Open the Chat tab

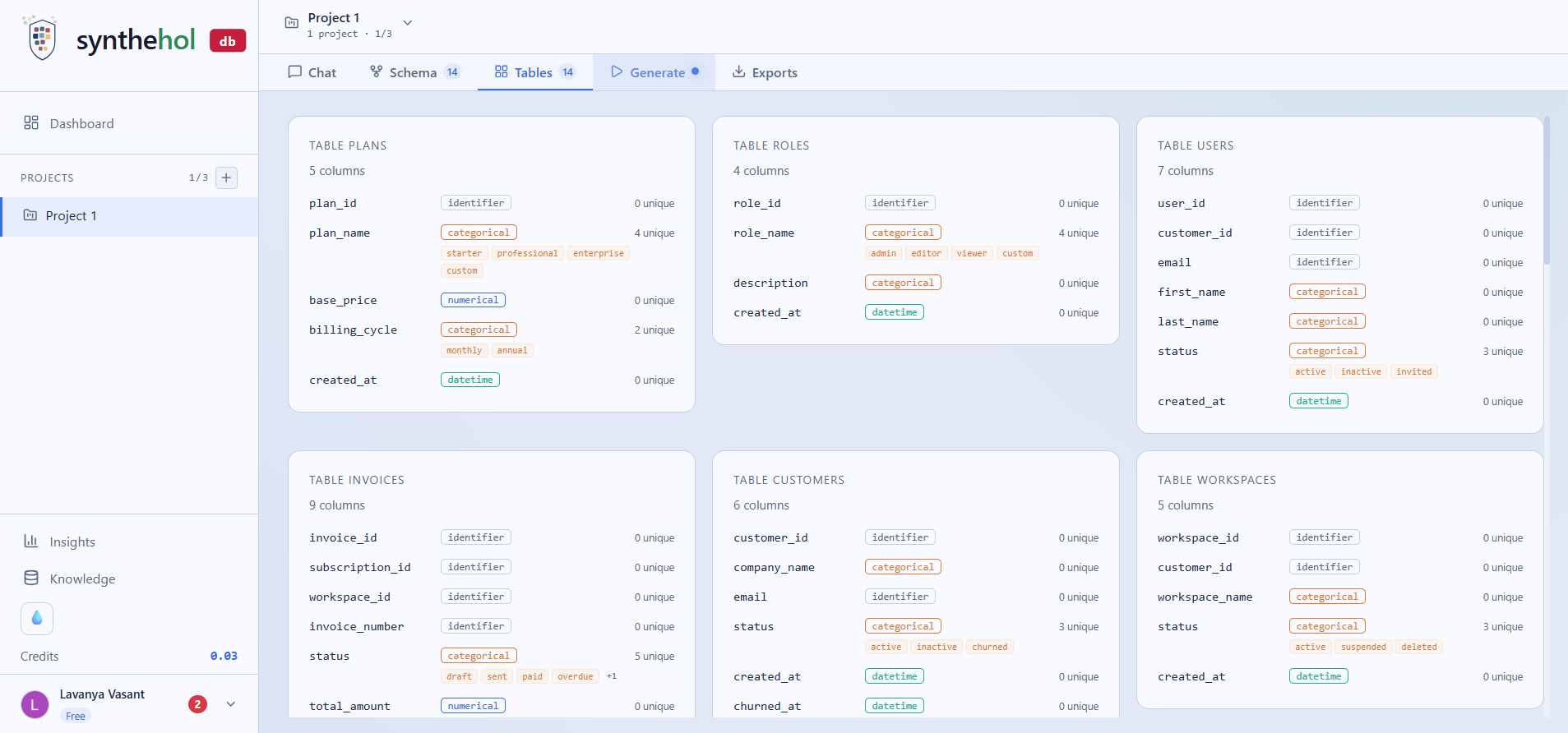(312, 72)
